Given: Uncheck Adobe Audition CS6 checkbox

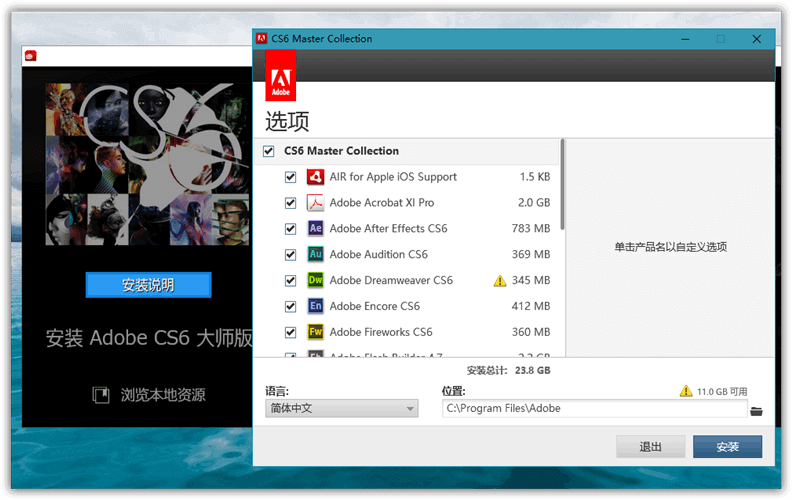Looking at the screenshot, I should pyautogui.click(x=290, y=254).
